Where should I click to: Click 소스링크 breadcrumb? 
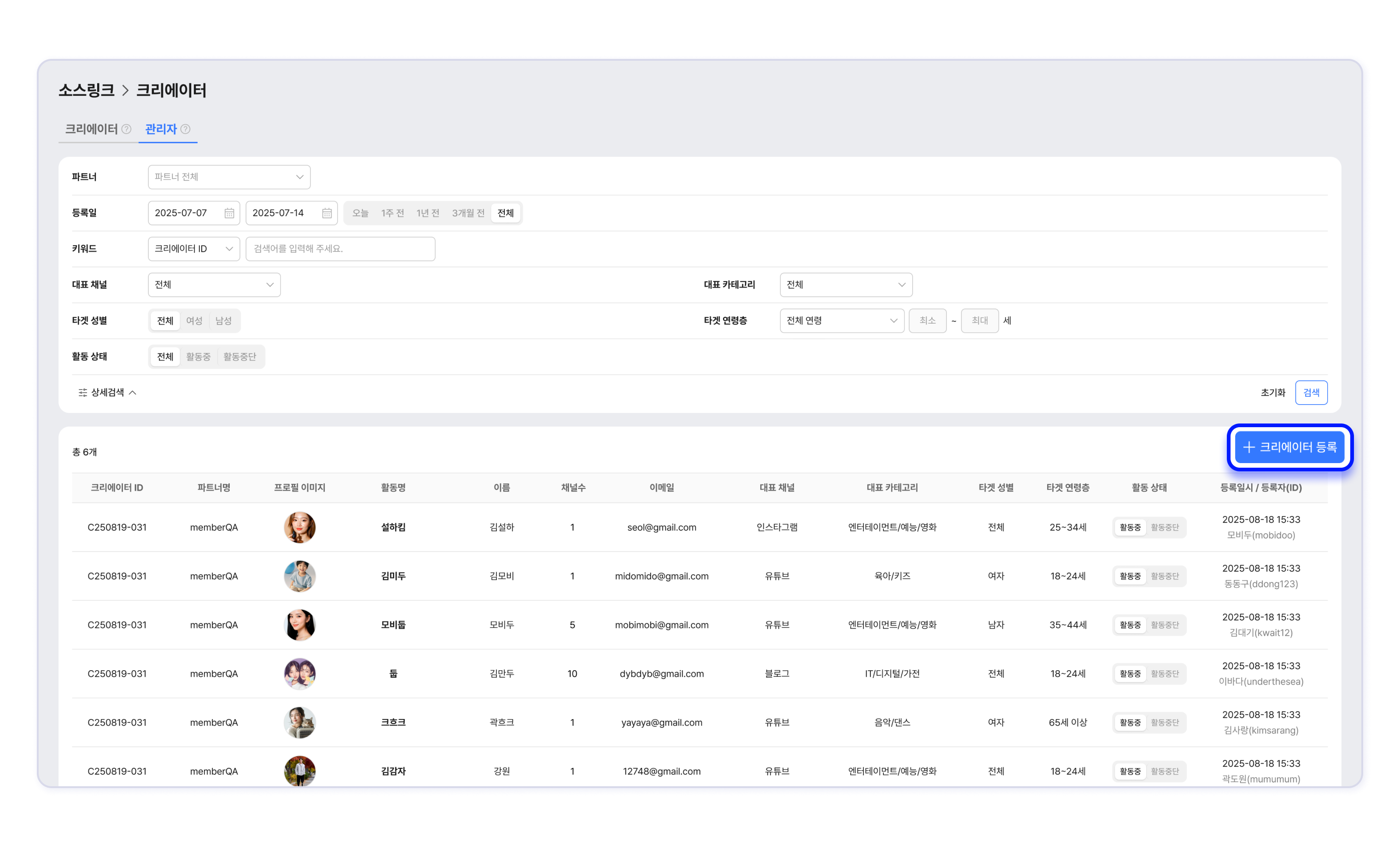[x=87, y=90]
